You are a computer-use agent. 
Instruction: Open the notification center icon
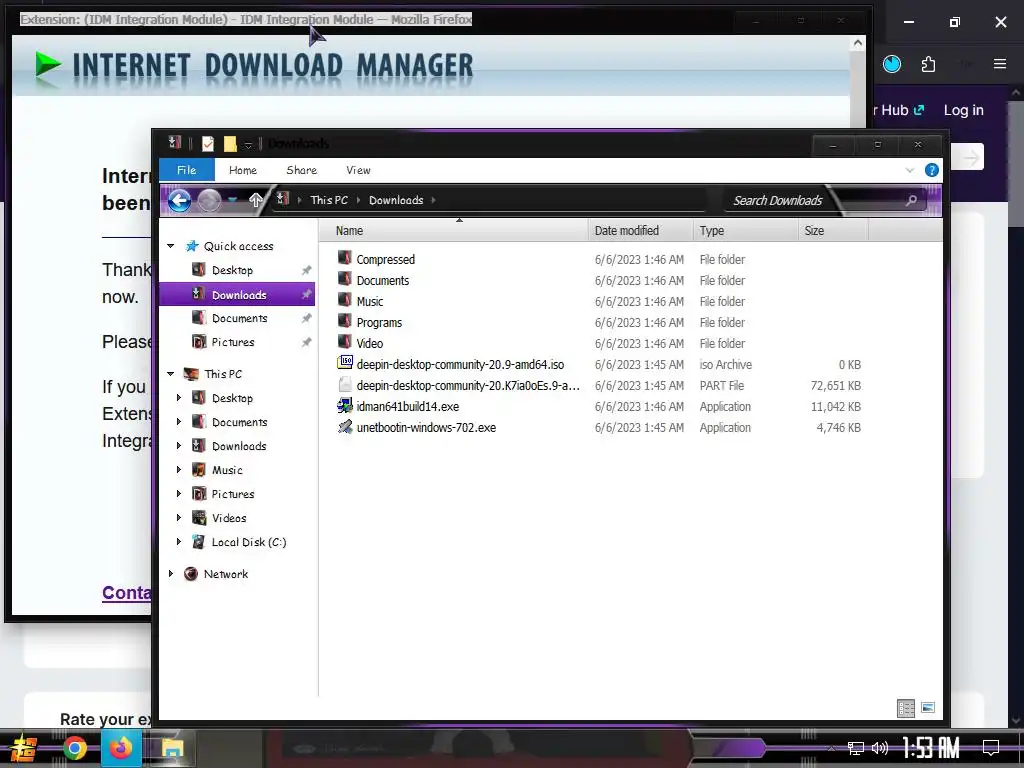click(x=991, y=748)
